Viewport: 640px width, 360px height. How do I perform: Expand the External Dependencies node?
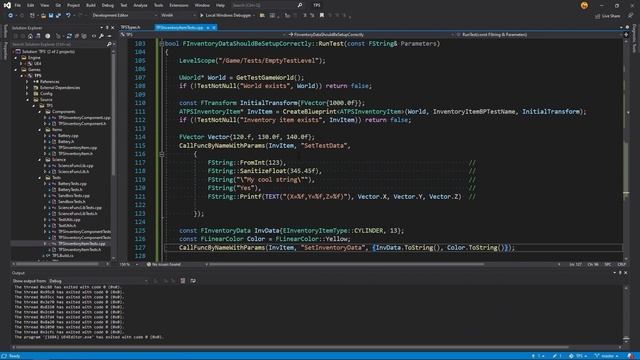point(28,88)
